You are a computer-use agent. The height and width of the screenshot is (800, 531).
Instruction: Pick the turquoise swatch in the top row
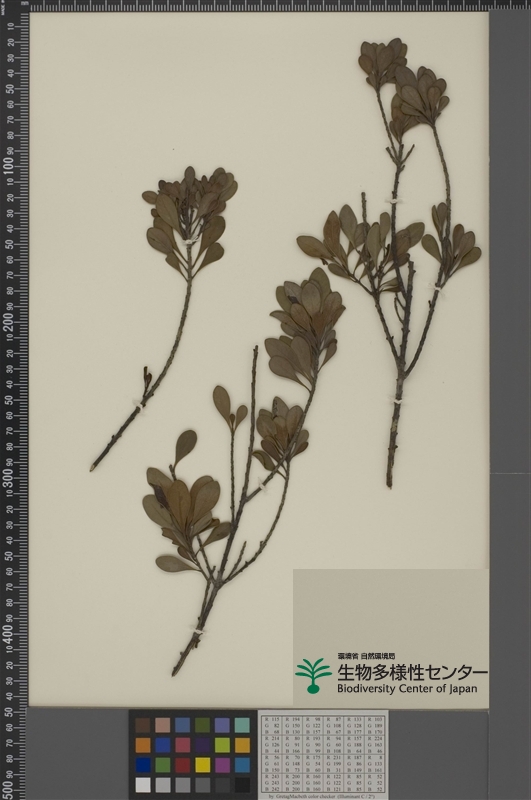(242, 725)
